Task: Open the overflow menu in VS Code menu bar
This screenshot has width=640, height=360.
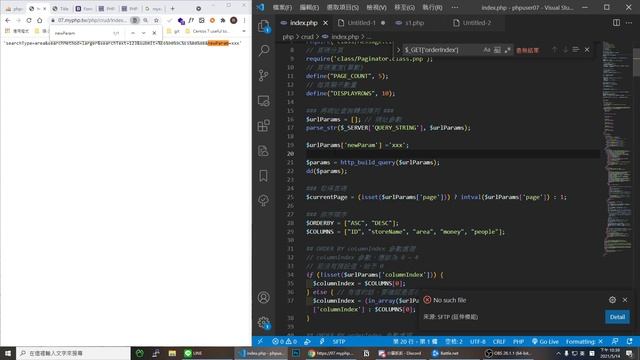Action: [x=455, y=7]
